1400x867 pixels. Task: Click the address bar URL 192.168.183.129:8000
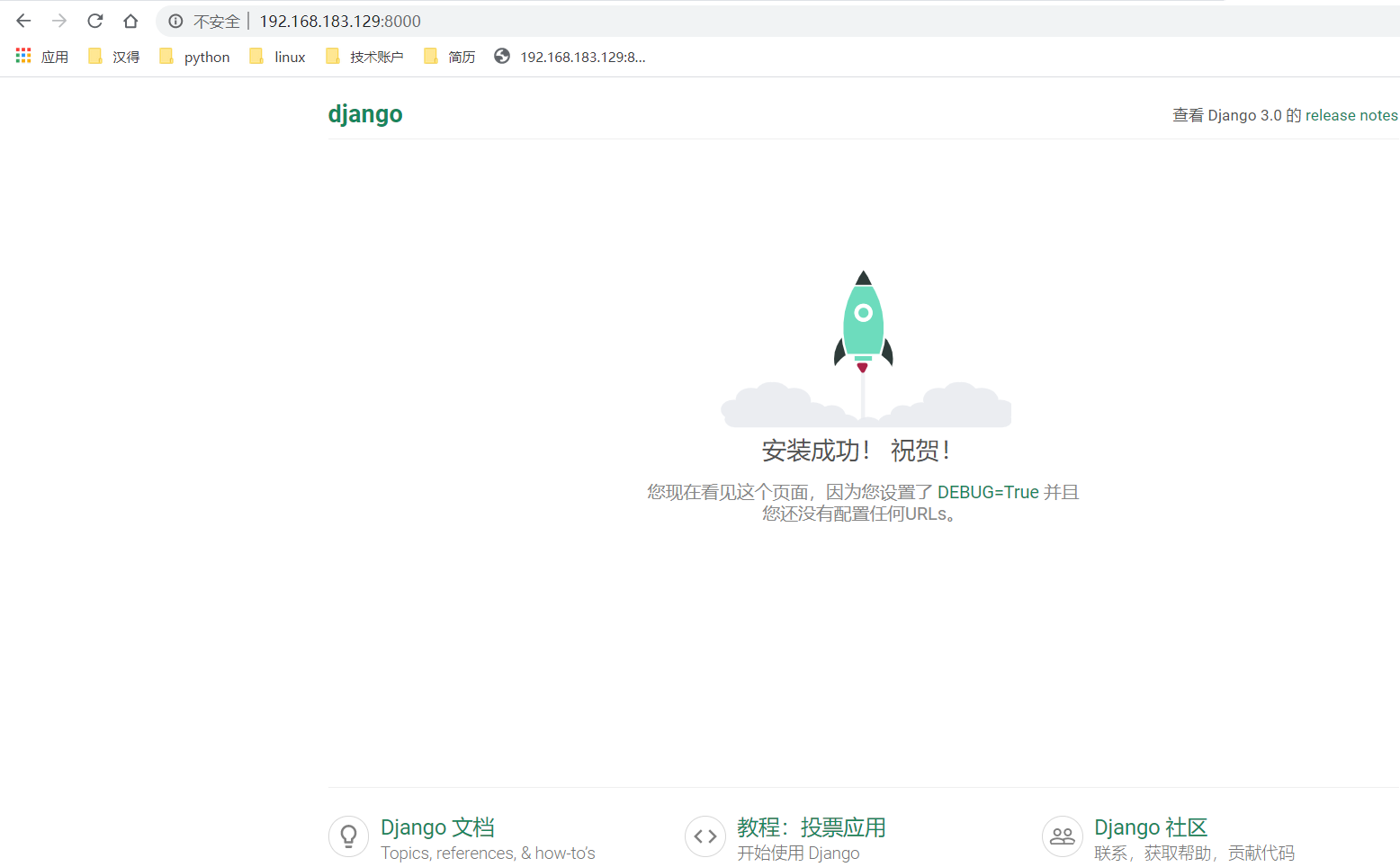tap(340, 22)
